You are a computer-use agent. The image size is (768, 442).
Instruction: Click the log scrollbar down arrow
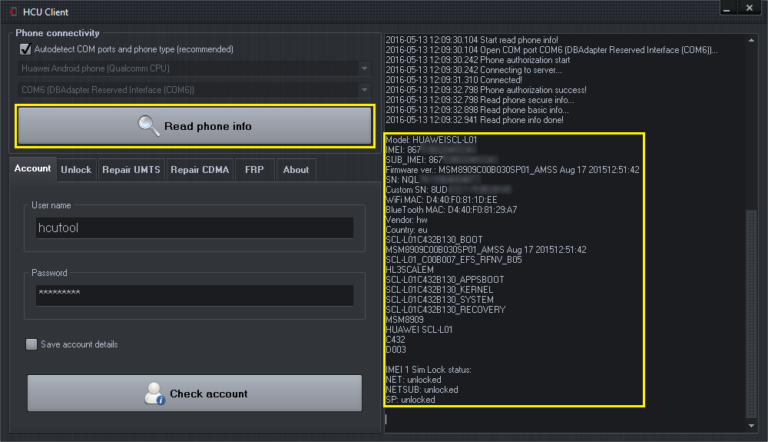[x=751, y=426]
